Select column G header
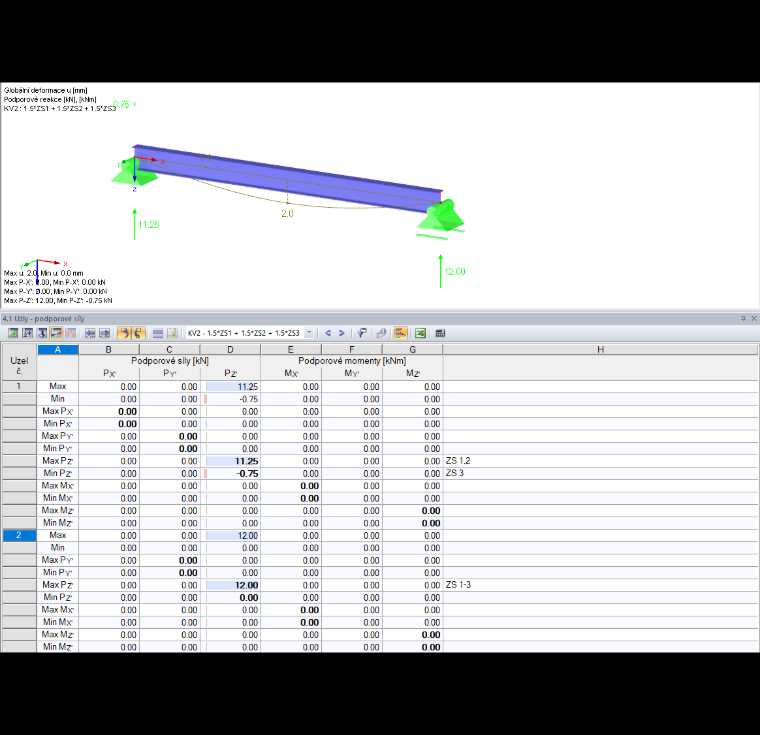 click(412, 350)
